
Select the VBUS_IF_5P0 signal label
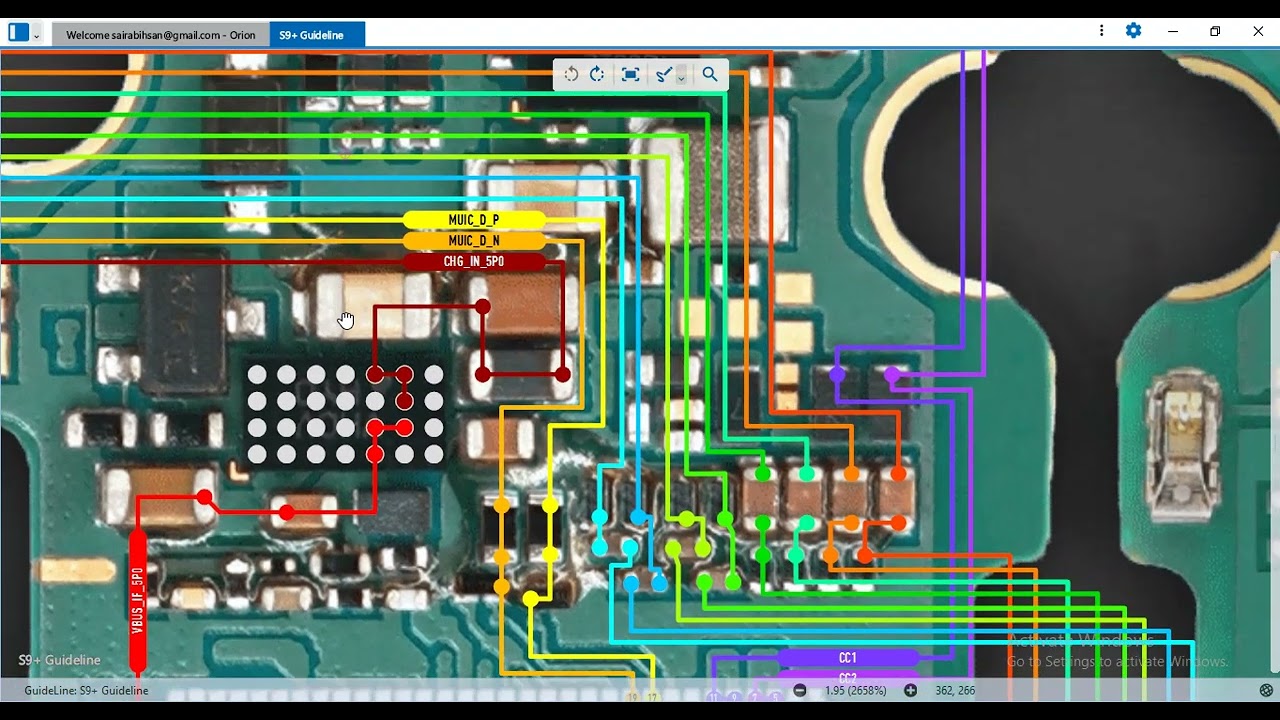[x=138, y=600]
